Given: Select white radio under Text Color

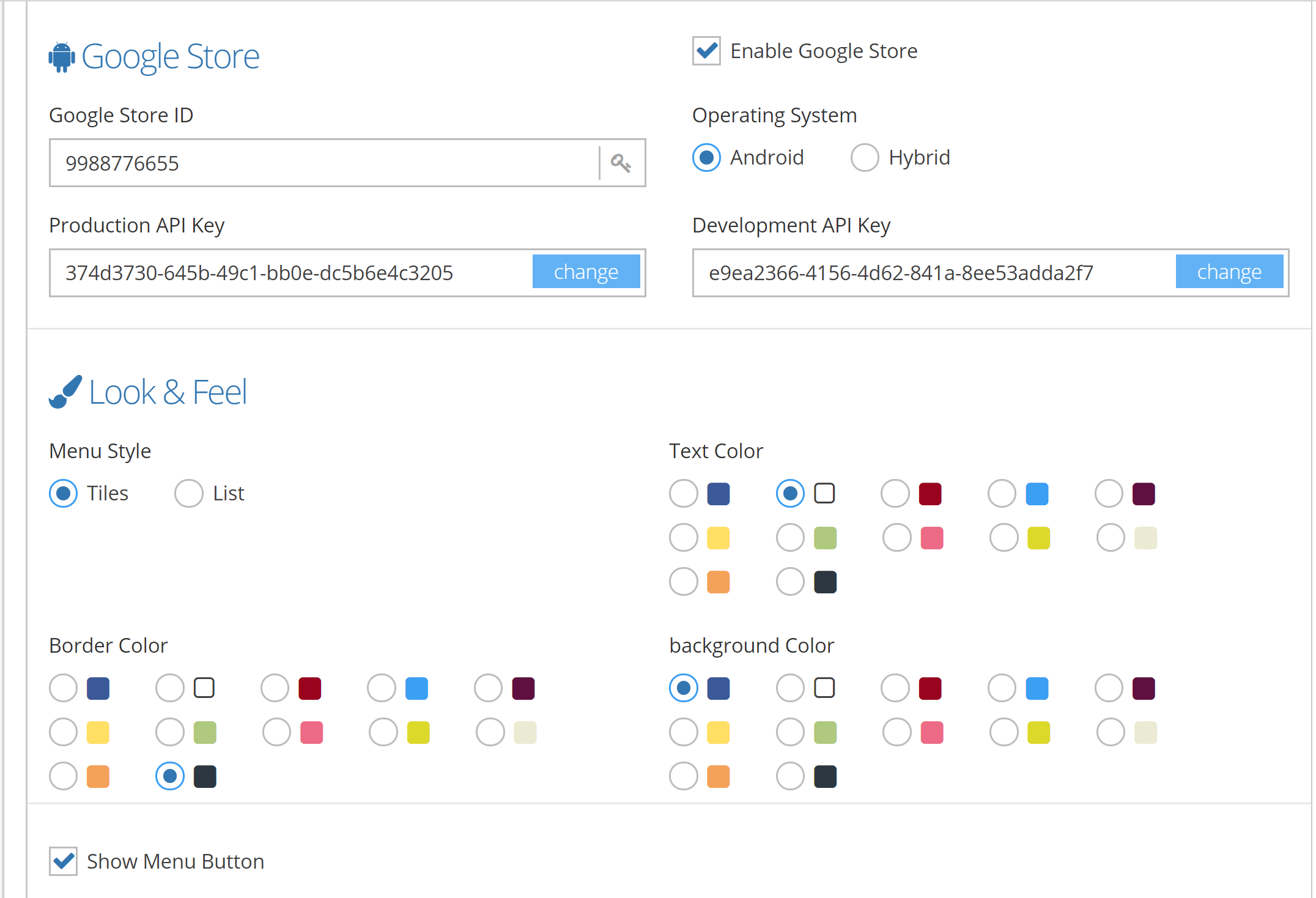Looking at the screenshot, I should pyautogui.click(x=790, y=494).
